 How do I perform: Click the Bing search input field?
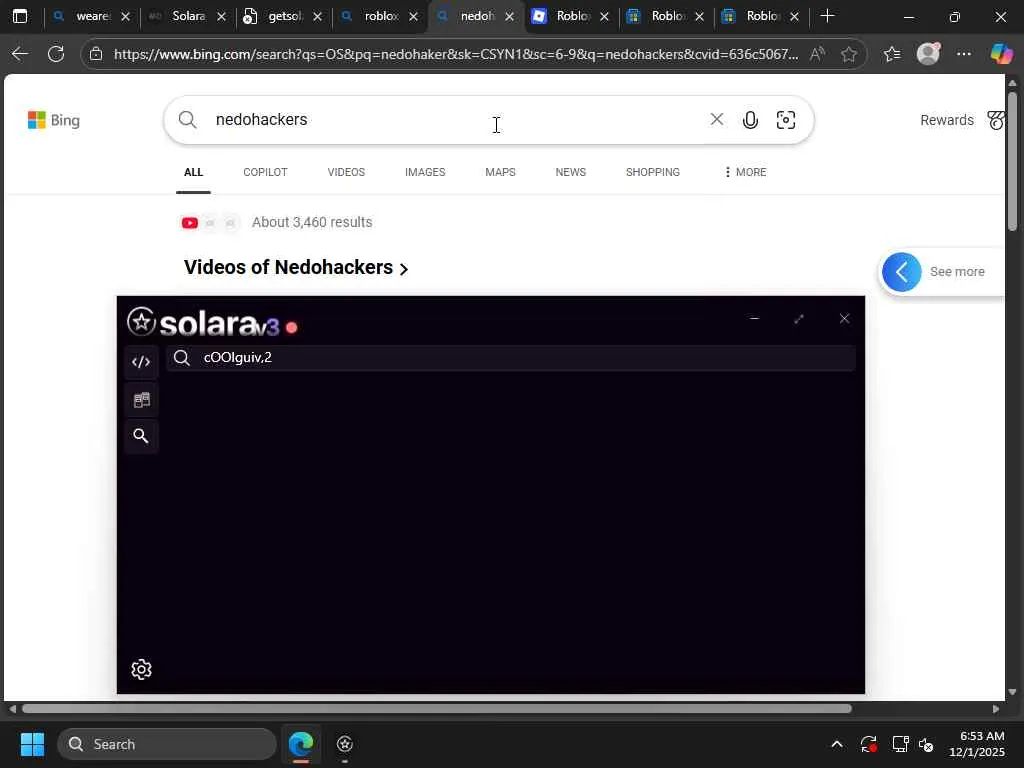[x=457, y=120]
